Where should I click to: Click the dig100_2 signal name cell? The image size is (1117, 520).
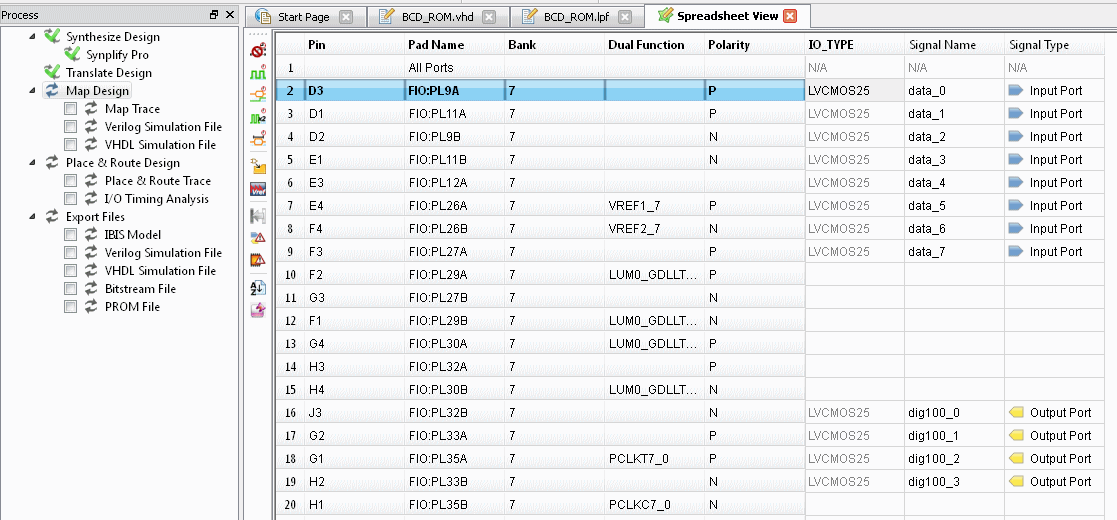tap(955, 459)
